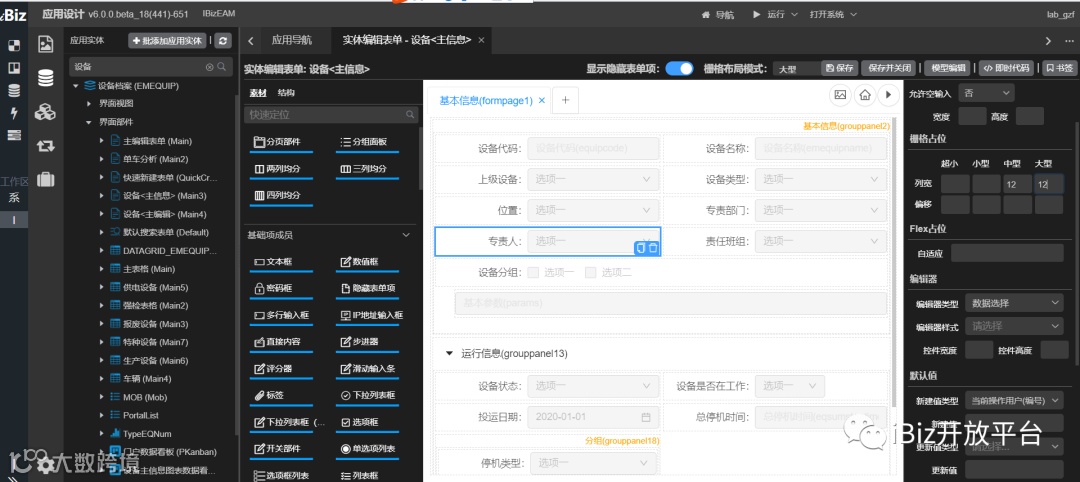Viewport: 1080px width, 482px height.
Task: Click the refresh icon next to 批添加应用实体
Action: pyautogui.click(x=222, y=41)
